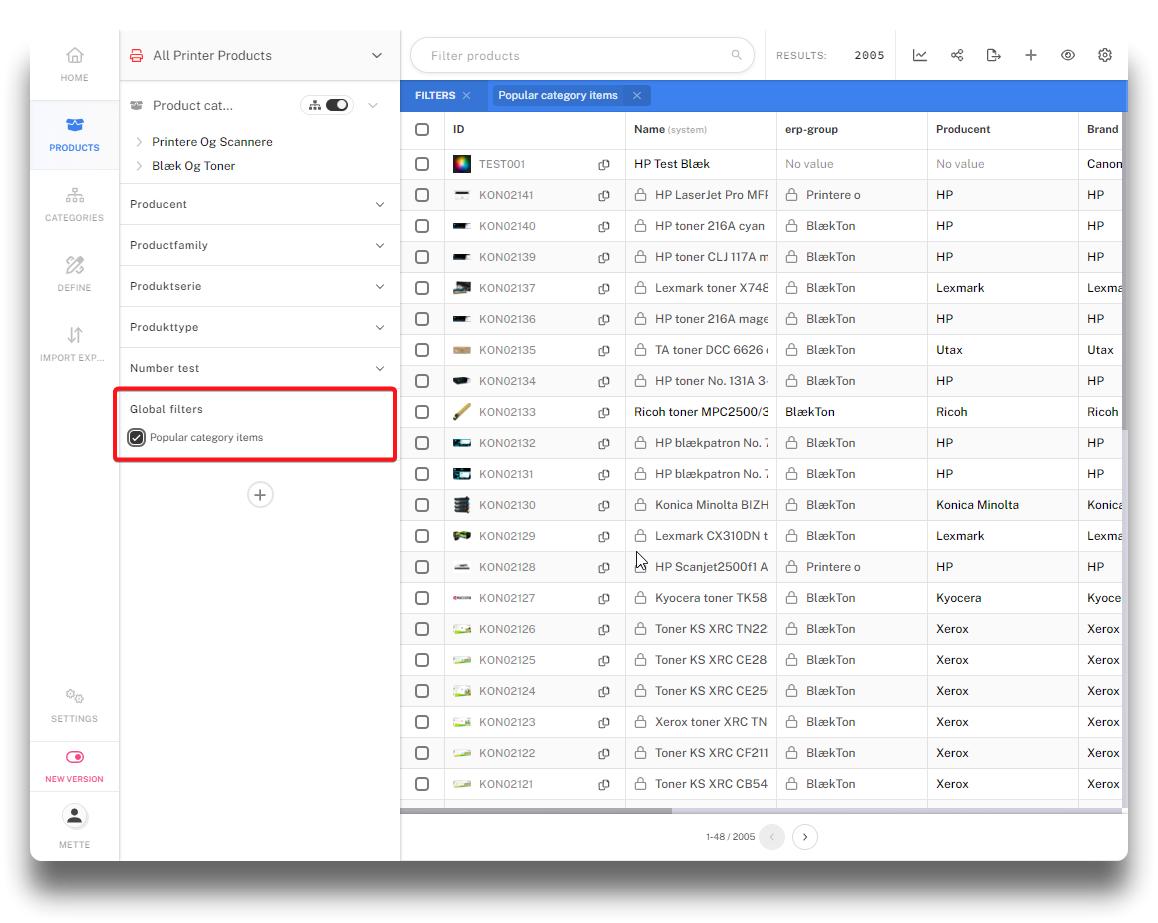Uncheck Popular category items checkbox

(x=137, y=438)
